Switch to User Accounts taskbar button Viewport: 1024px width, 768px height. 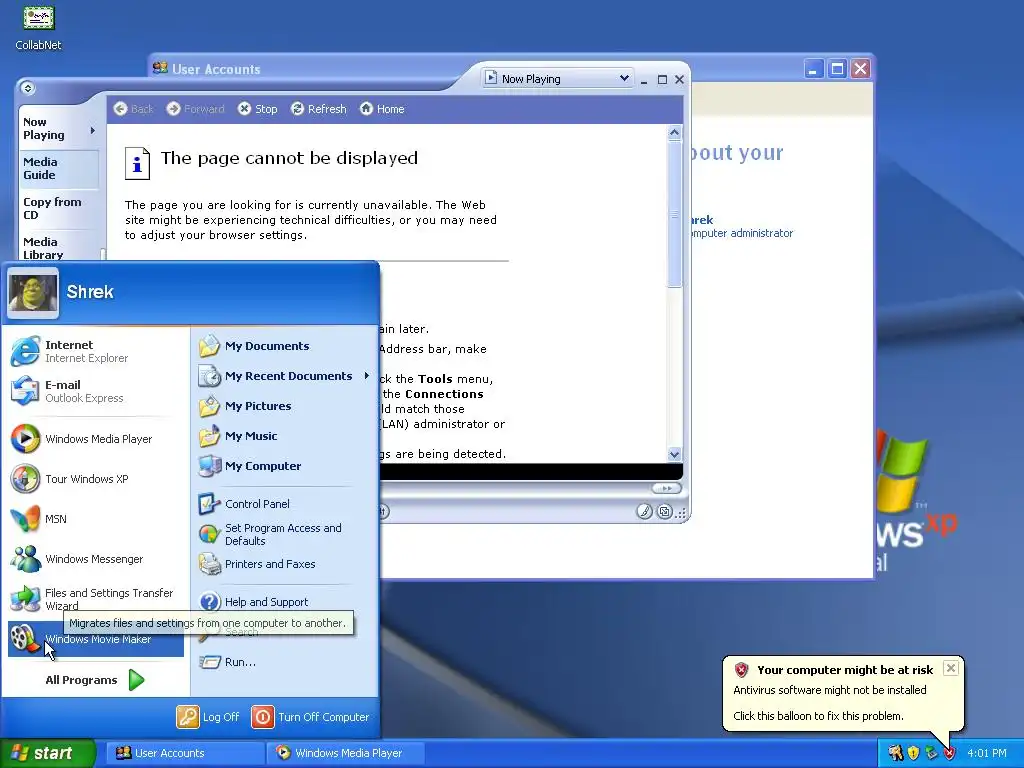tap(185, 753)
